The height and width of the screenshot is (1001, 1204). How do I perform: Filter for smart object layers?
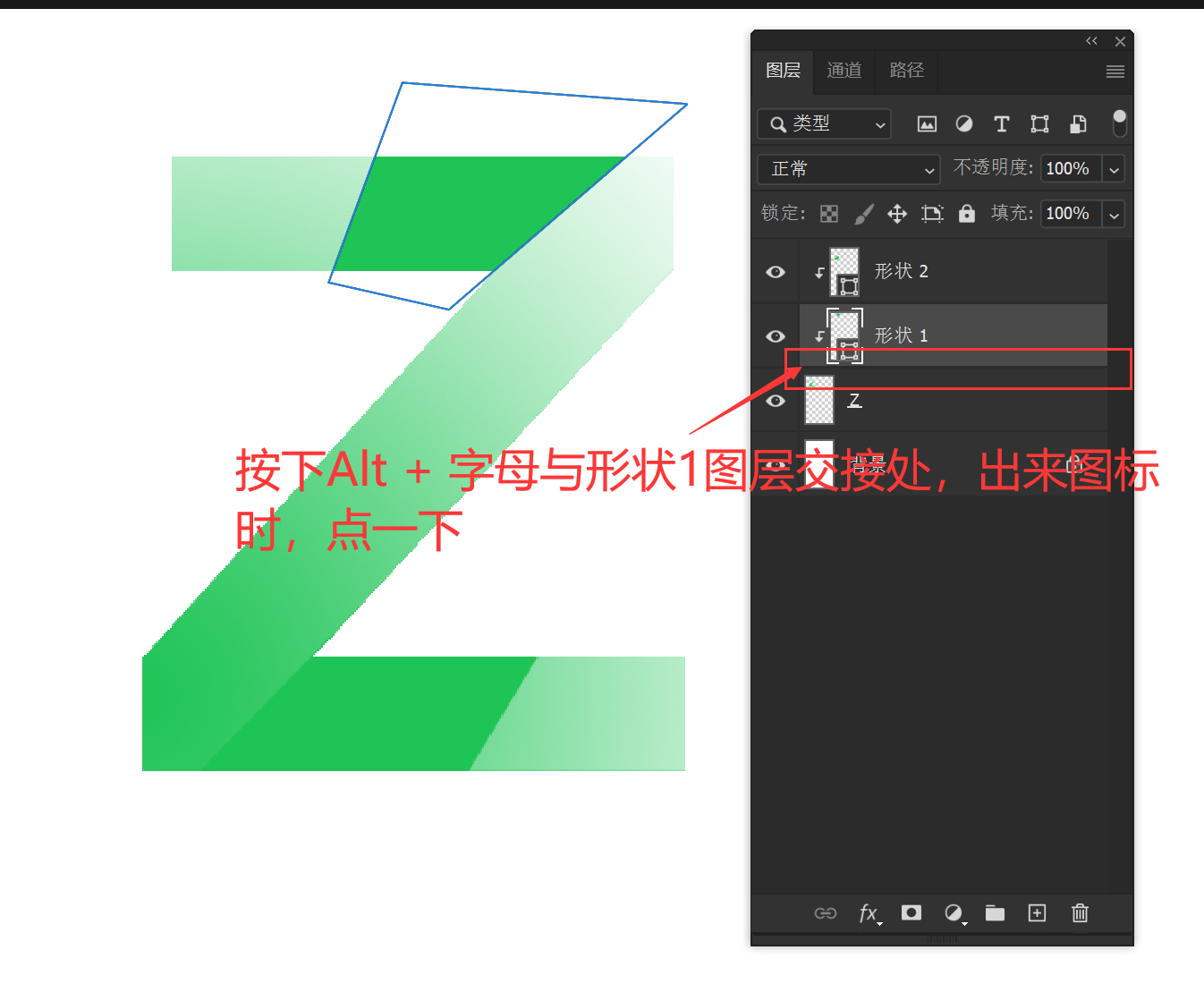click(x=1079, y=124)
